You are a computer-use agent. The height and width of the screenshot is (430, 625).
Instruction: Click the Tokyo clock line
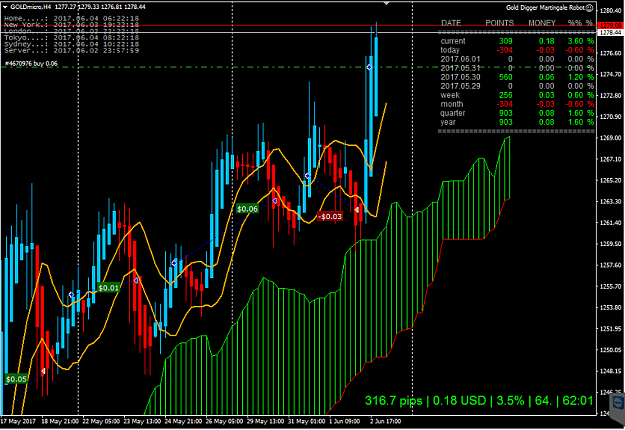click(71, 38)
